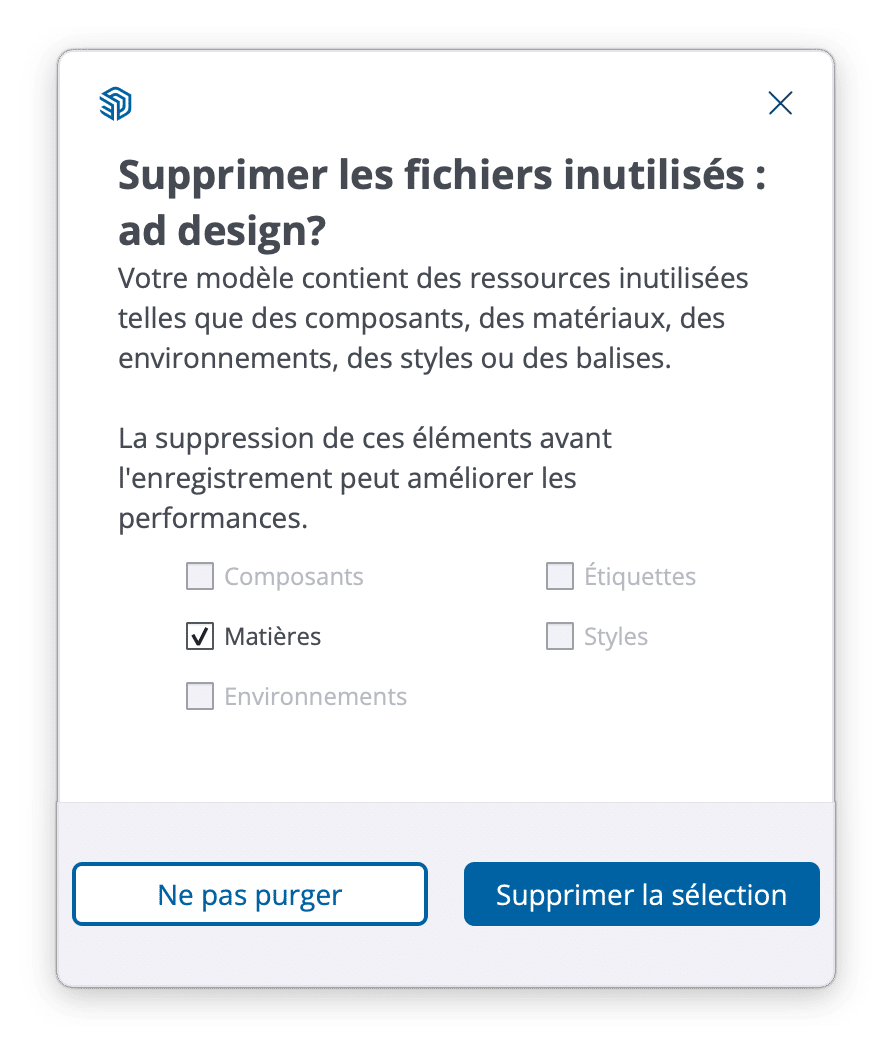Click the Votre modèle contient description paragraph
The height and width of the screenshot is (1052, 892).
coord(435,318)
